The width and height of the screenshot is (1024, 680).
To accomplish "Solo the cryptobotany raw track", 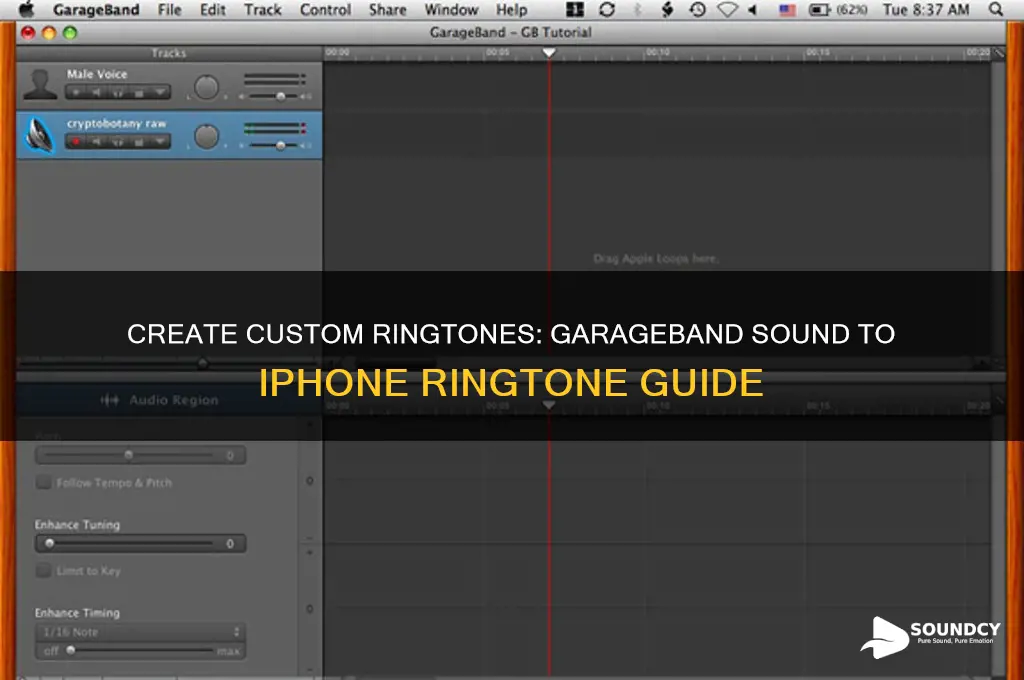I will pos(118,141).
